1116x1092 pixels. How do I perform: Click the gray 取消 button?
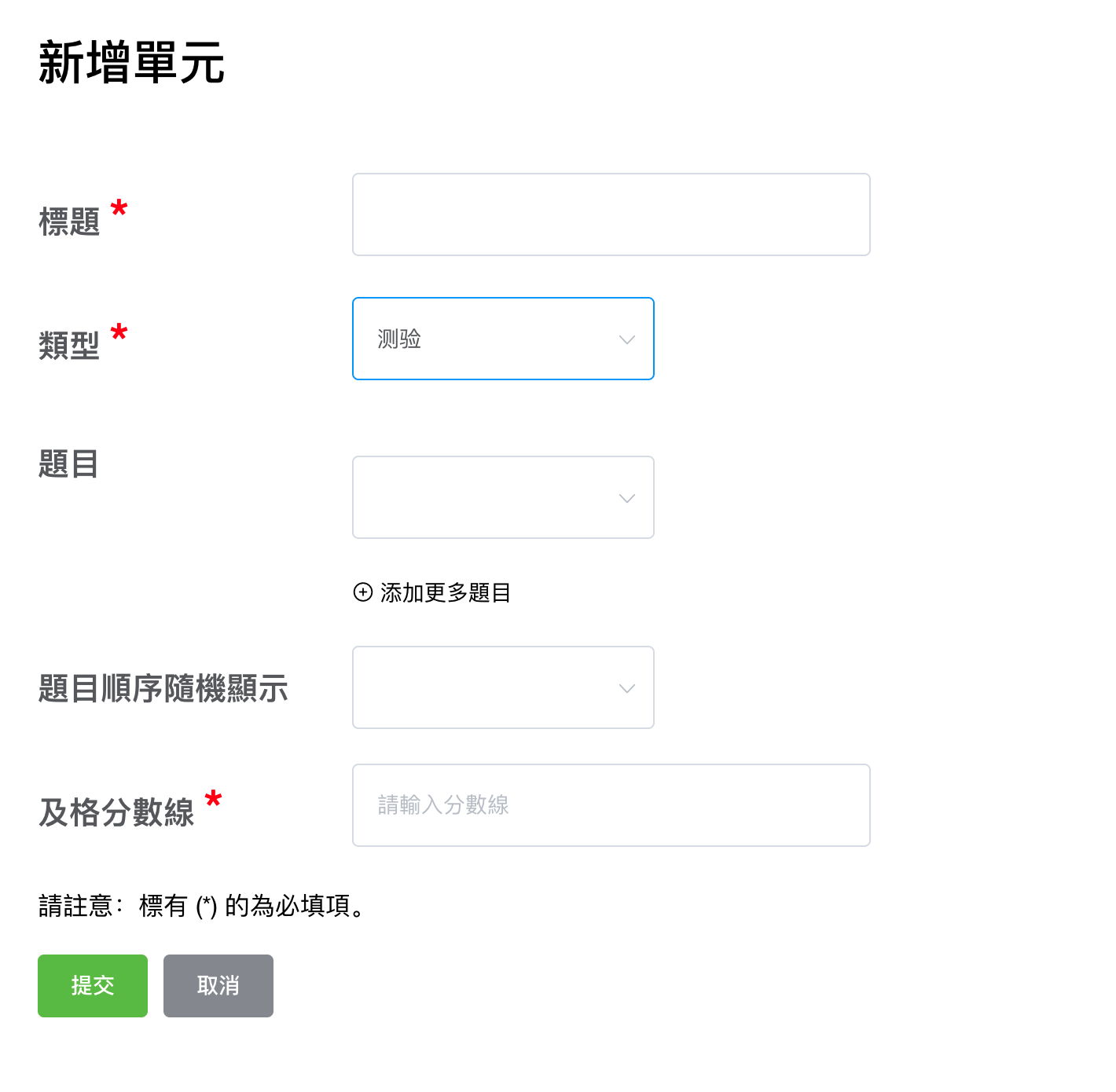click(x=218, y=986)
